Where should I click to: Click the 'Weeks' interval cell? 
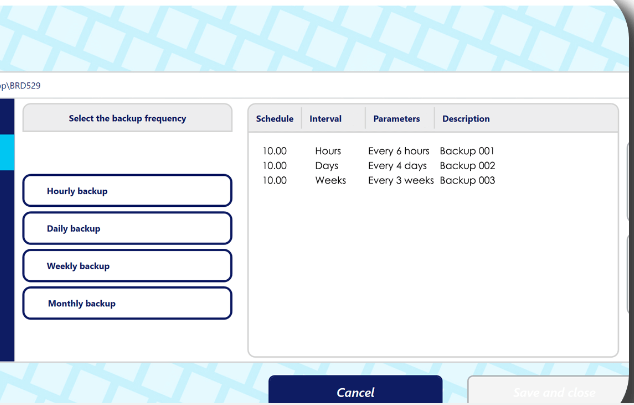click(x=330, y=180)
